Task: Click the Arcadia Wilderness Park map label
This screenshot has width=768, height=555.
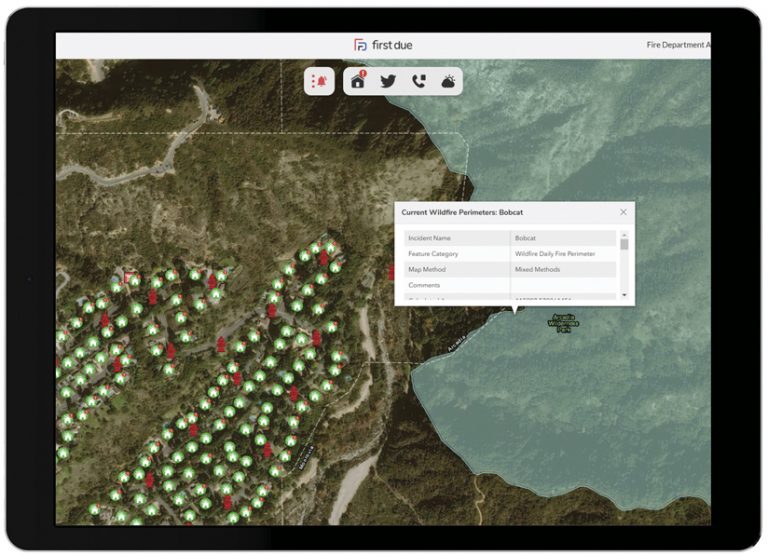Action: pyautogui.click(x=563, y=323)
